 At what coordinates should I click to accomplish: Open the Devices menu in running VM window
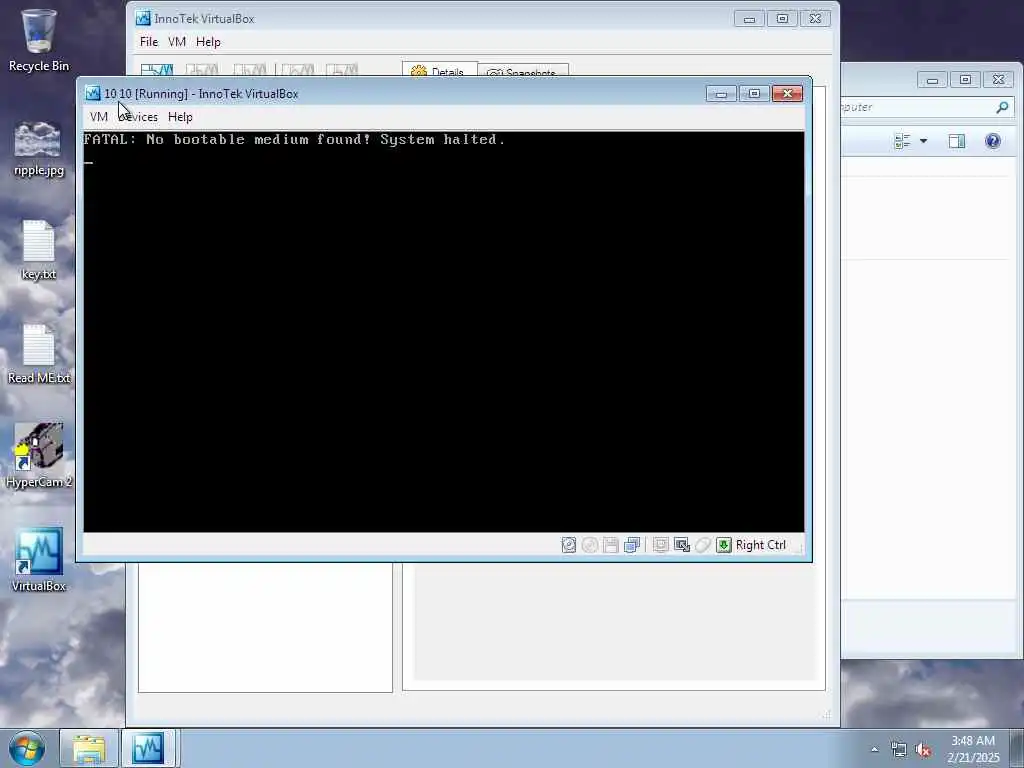click(x=138, y=117)
